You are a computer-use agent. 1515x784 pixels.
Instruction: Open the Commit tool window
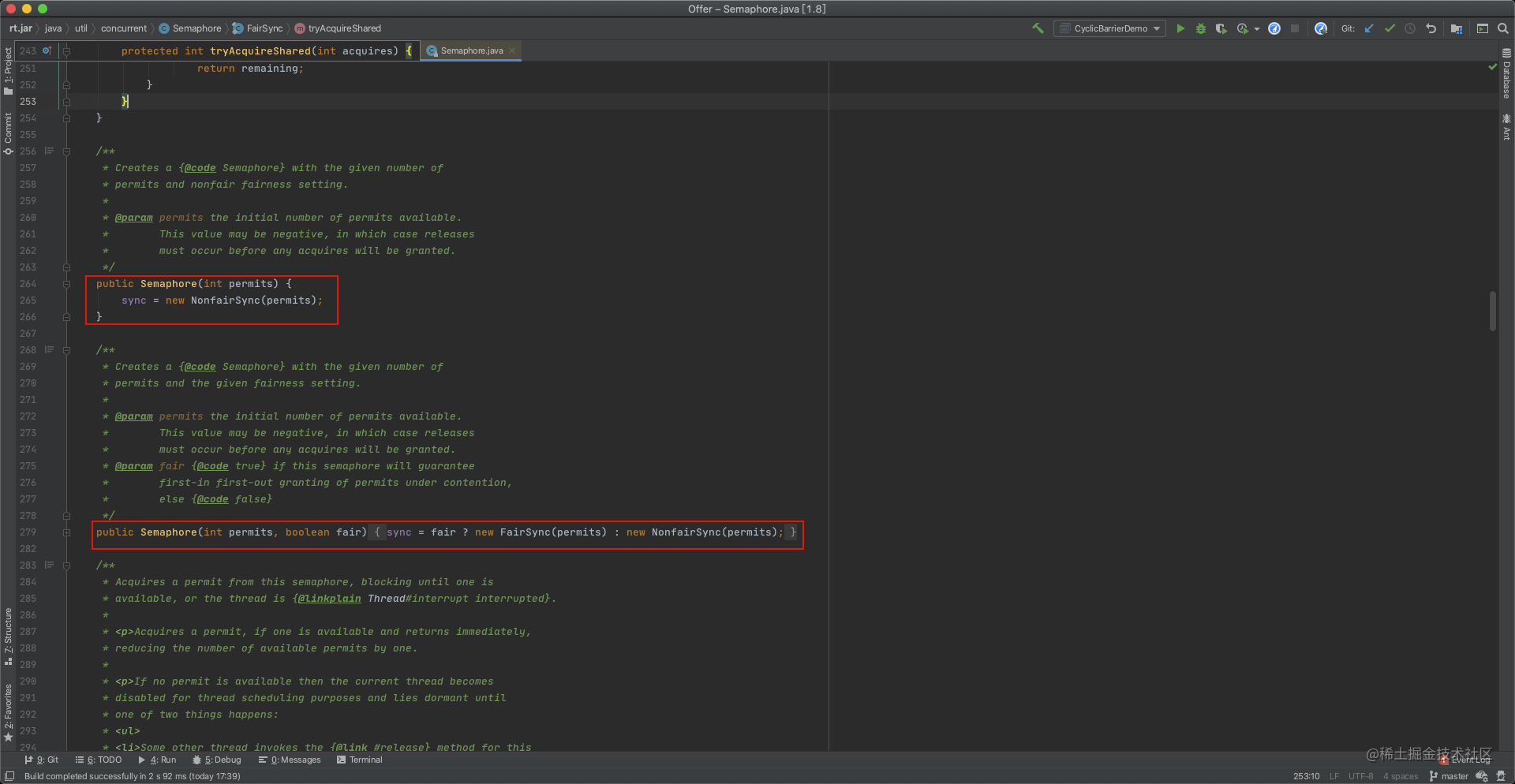pyautogui.click(x=8, y=133)
